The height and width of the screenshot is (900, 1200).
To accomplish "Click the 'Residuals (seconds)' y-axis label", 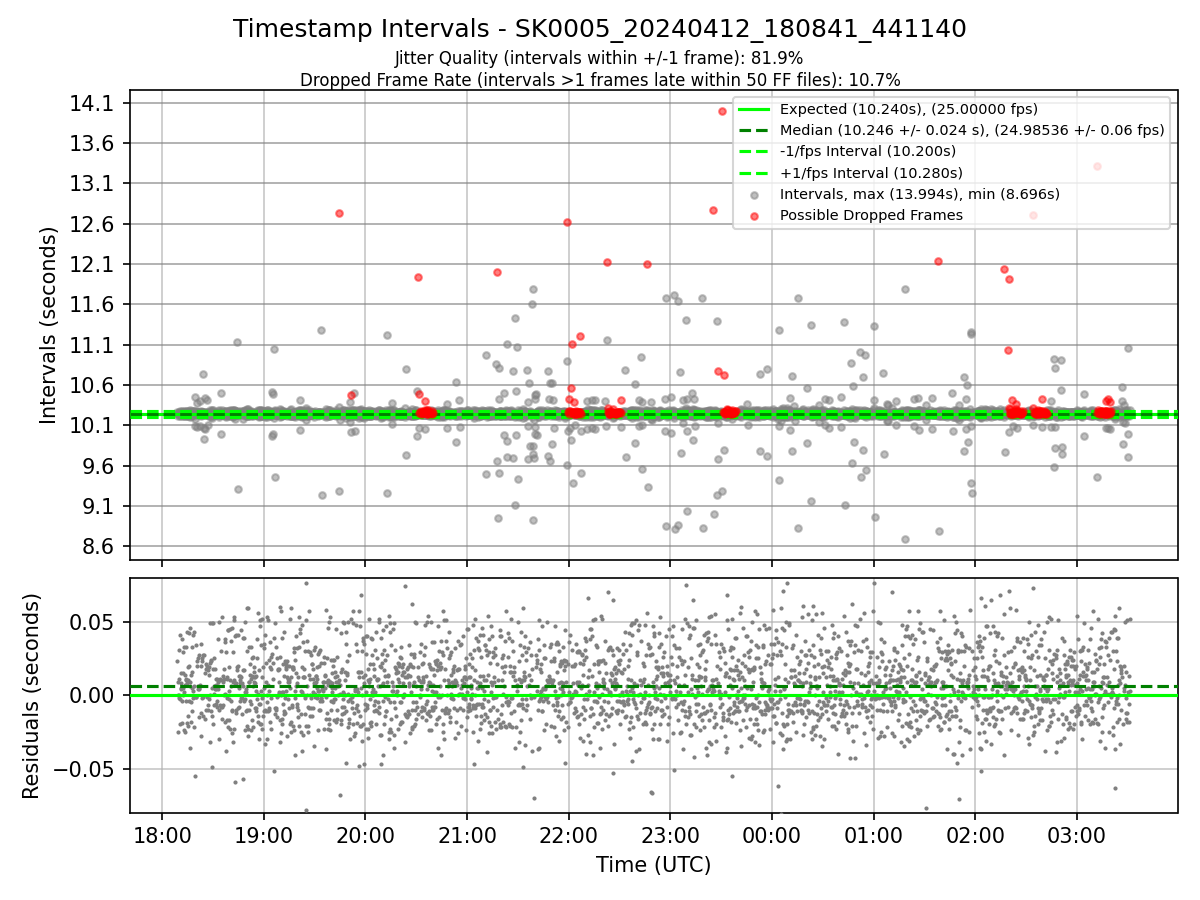I will [x=32, y=696].
